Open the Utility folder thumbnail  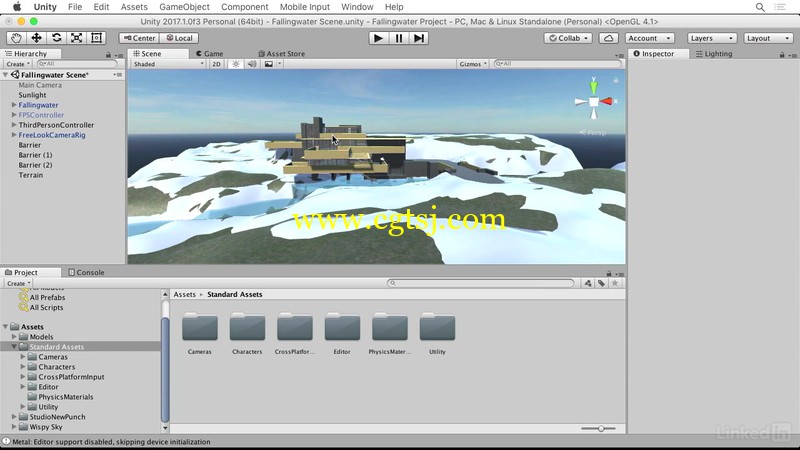click(x=437, y=327)
